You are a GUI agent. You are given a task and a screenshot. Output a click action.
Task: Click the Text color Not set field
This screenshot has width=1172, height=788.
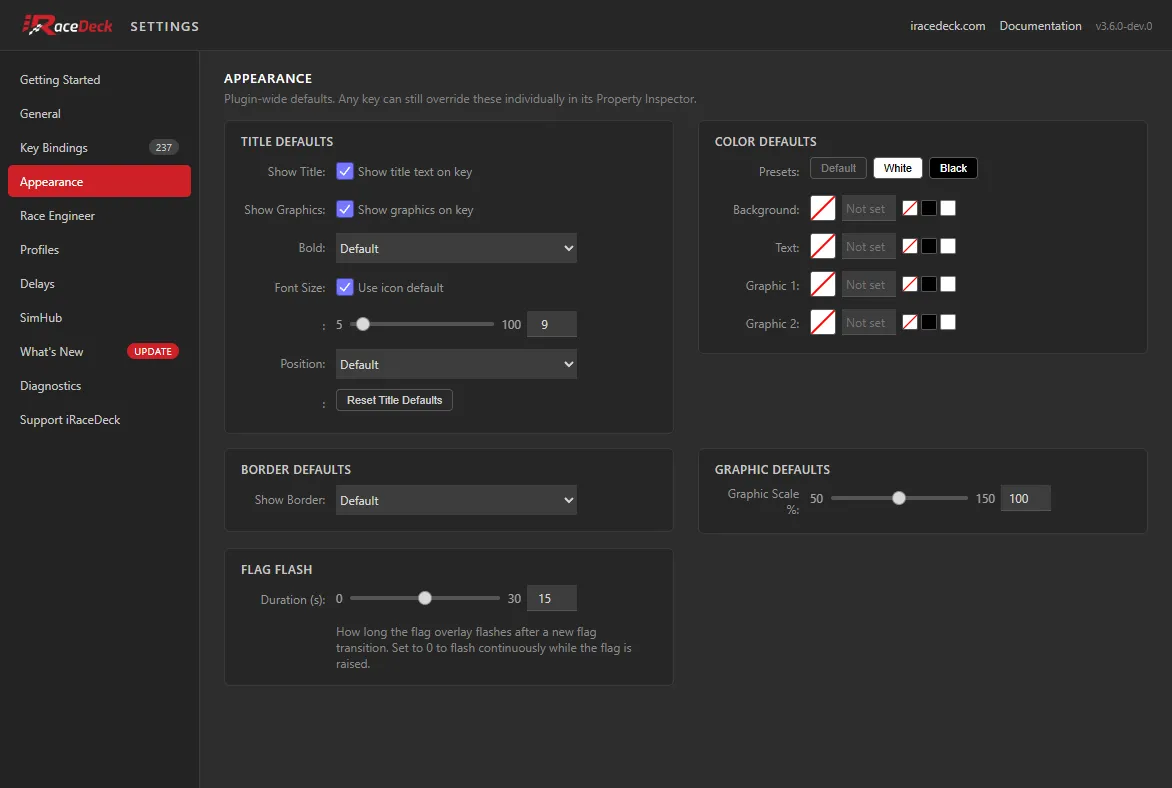[868, 246]
